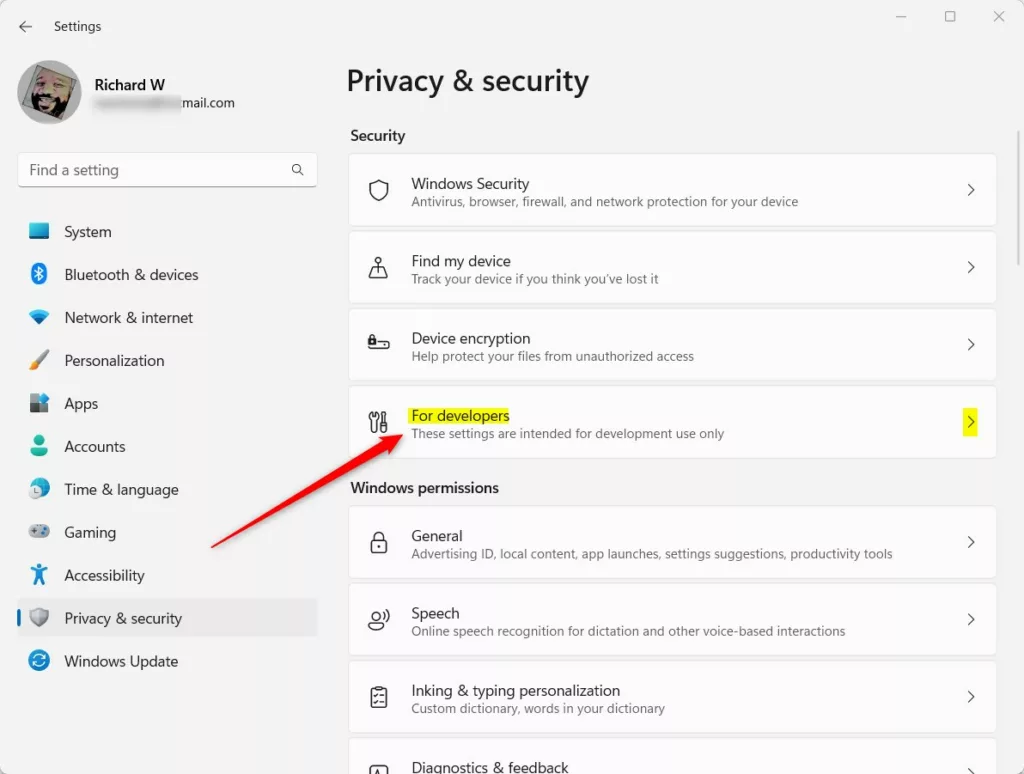Screen dimensions: 1024x774
Task: Click the Find my device locator icon
Action: tap(378, 267)
